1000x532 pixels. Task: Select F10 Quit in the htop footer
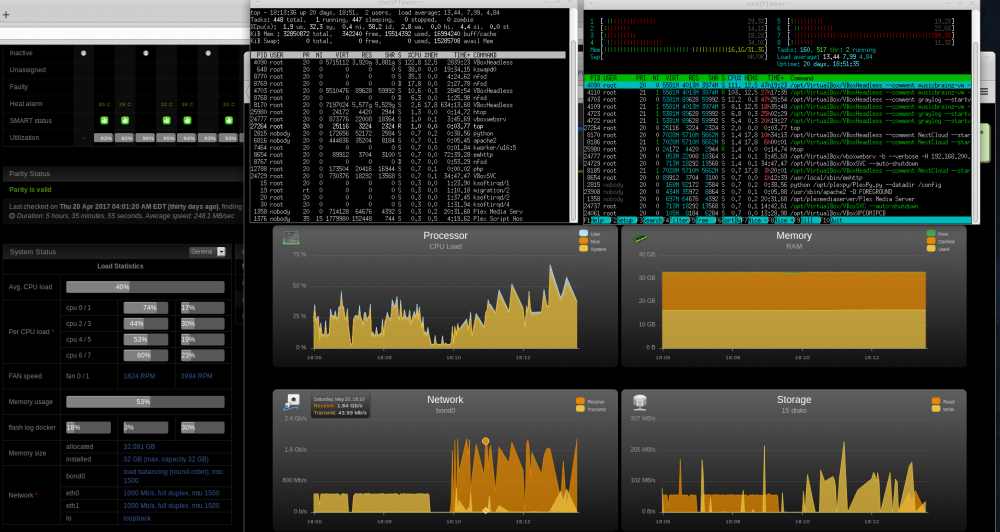pyautogui.click(x=834, y=220)
